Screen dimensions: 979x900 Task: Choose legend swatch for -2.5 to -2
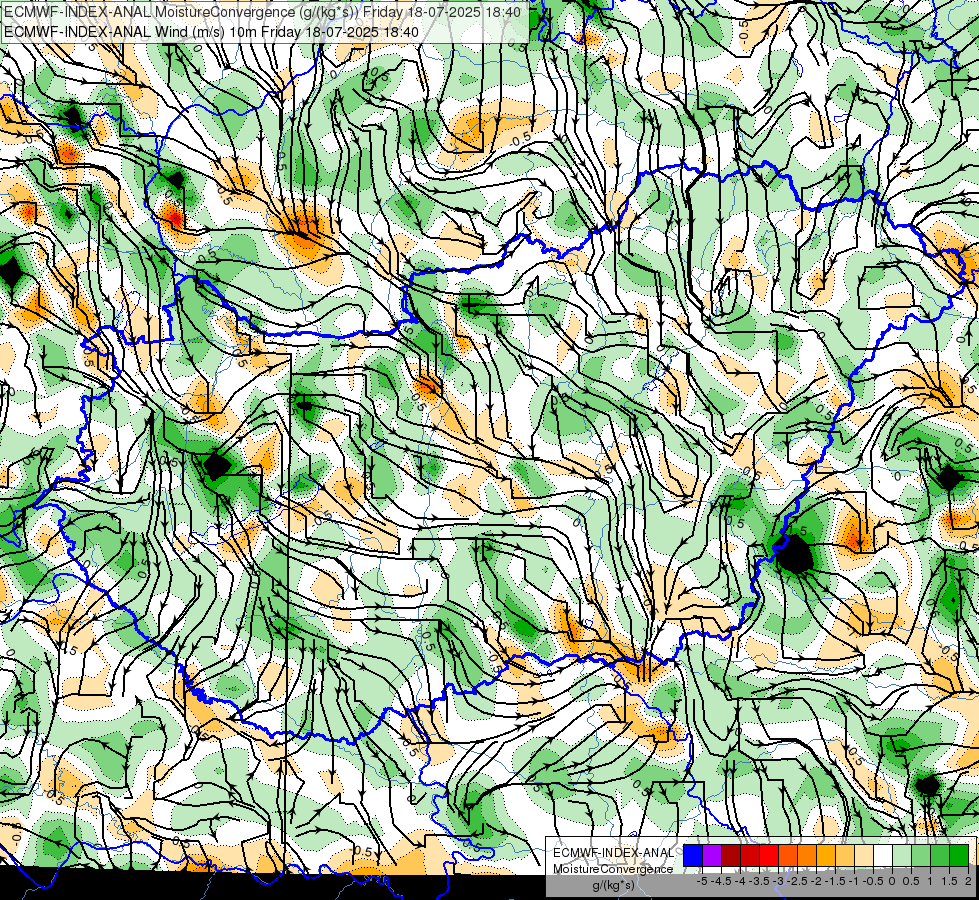(807, 855)
